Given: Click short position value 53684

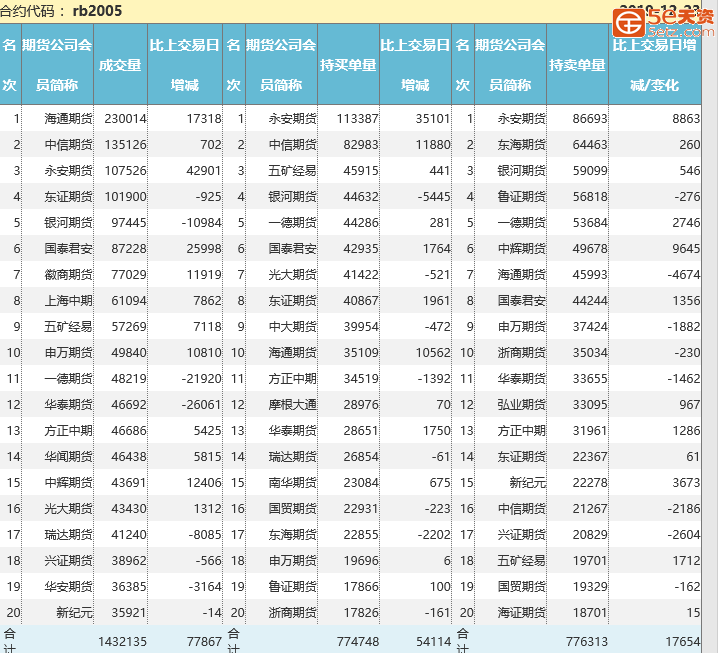Looking at the screenshot, I should click(x=590, y=223).
